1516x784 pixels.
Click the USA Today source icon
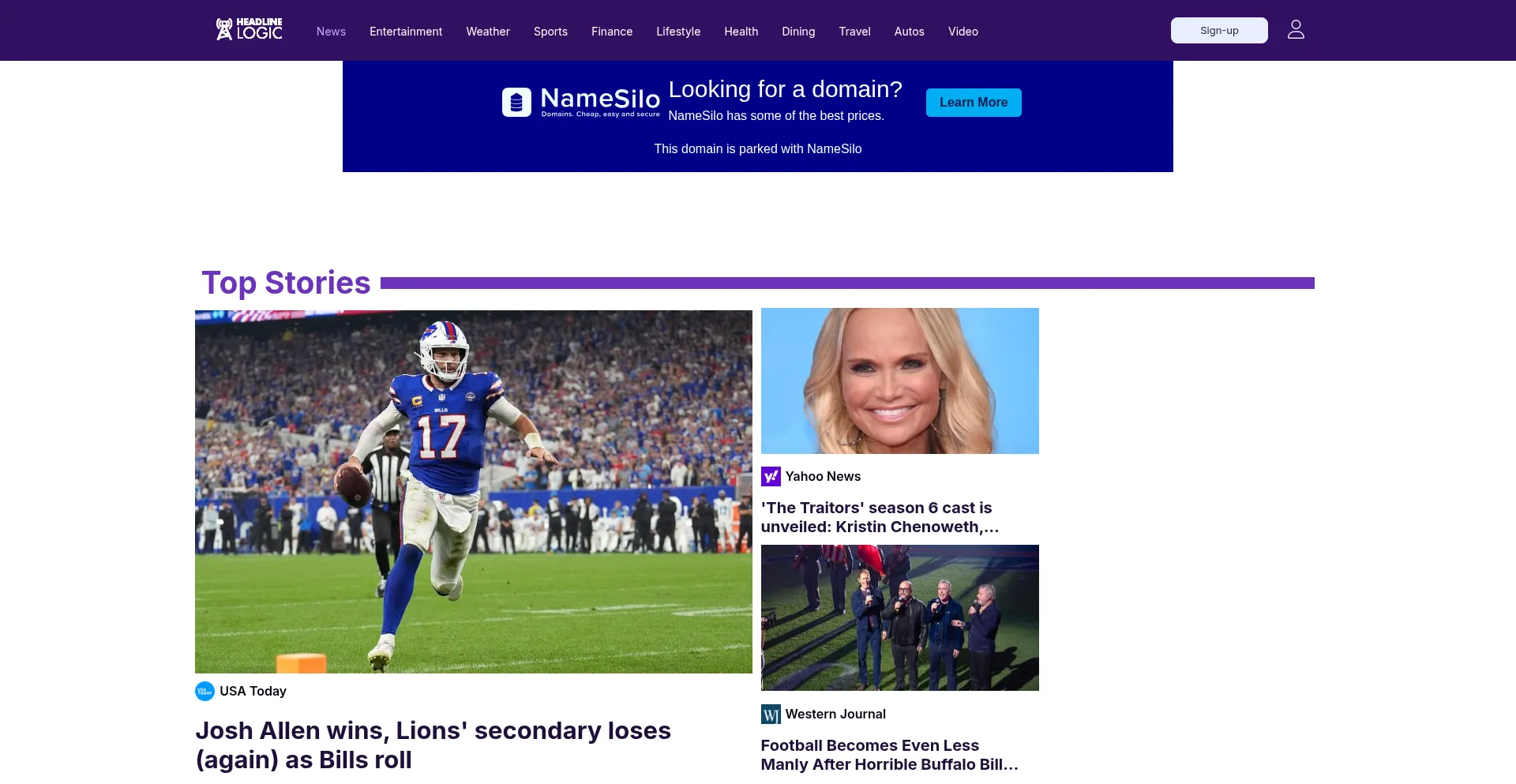205,692
